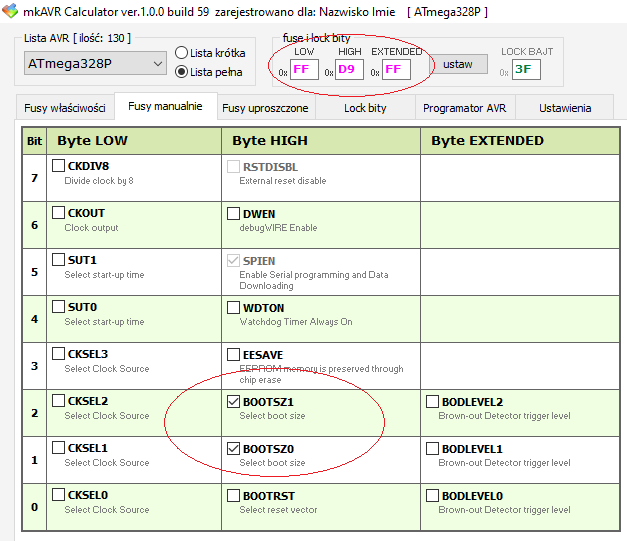Click the 'Enable Serial programming' description text

(314, 280)
